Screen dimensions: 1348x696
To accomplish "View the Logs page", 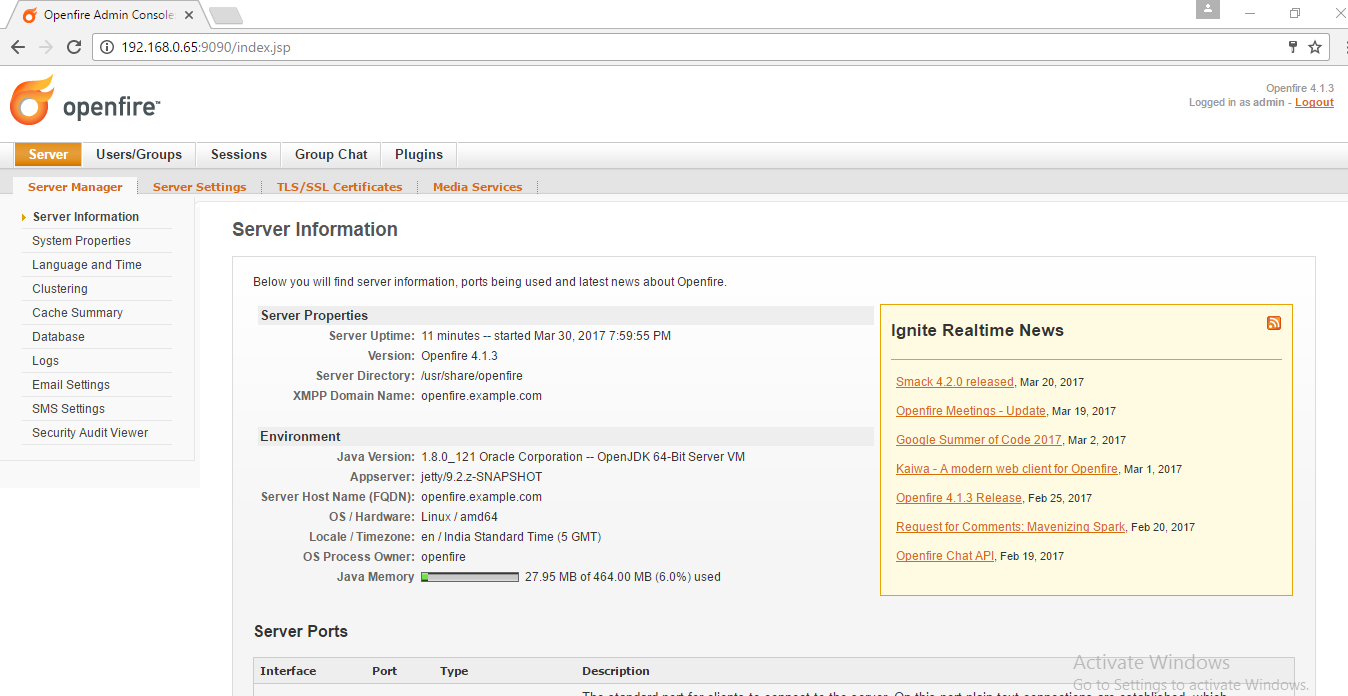I will tap(45, 361).
